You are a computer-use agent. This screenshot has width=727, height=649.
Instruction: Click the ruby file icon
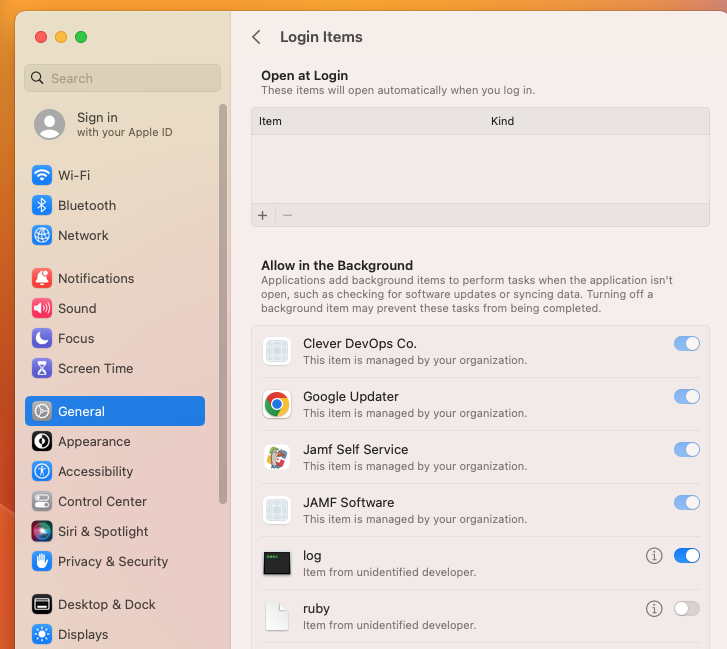[277, 617]
